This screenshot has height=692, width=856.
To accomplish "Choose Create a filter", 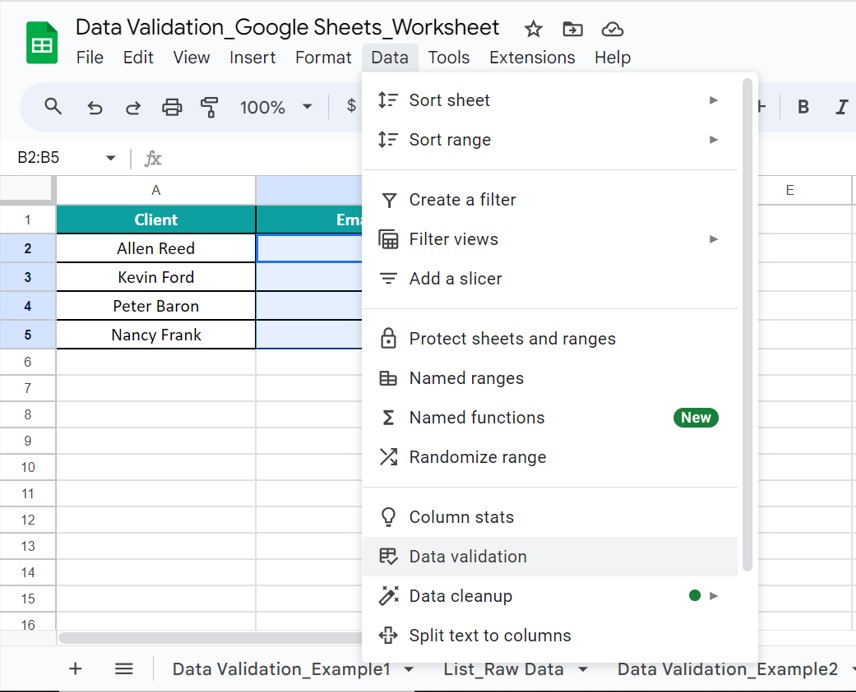I will coord(550,200).
